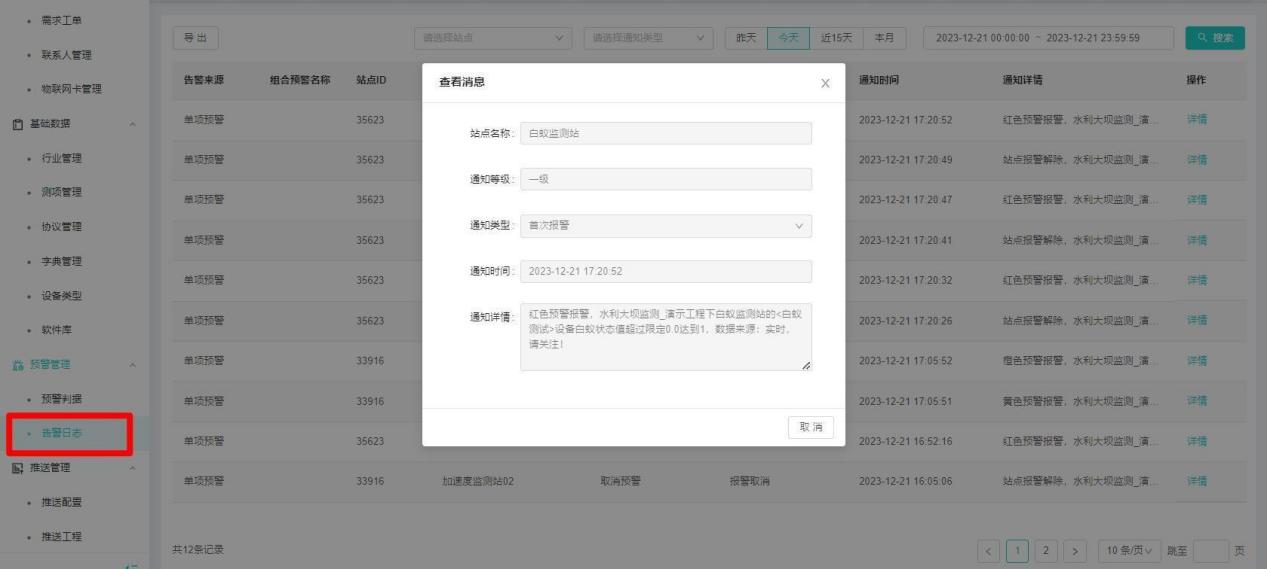
Task: Select the 近15天 date range option
Action: [x=836, y=39]
